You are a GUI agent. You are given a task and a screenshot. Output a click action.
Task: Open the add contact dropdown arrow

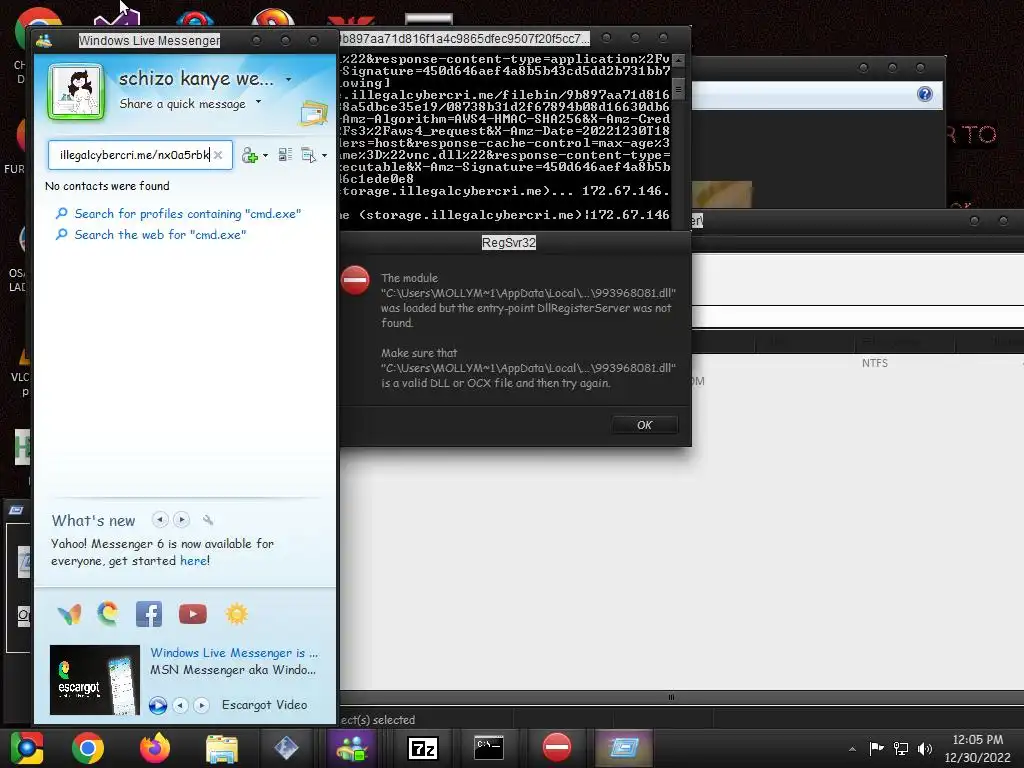pyautogui.click(x=265, y=155)
